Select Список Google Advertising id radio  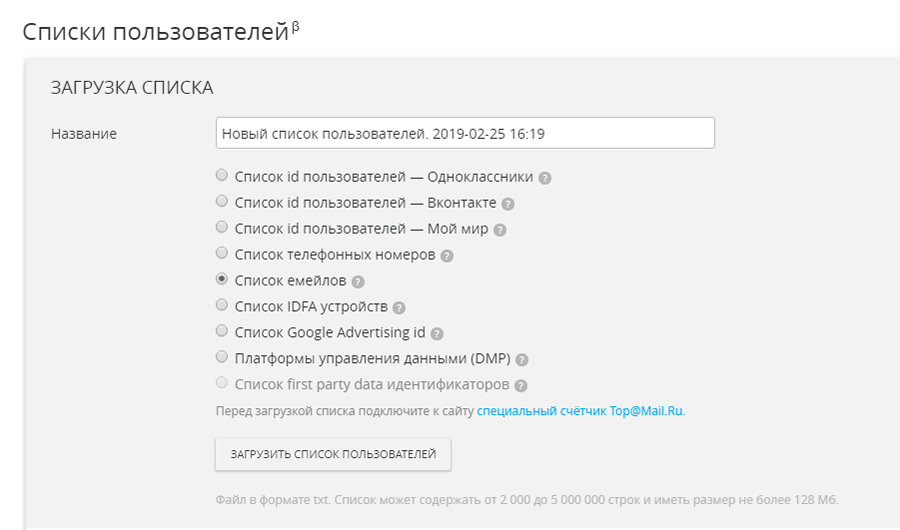tap(222, 331)
